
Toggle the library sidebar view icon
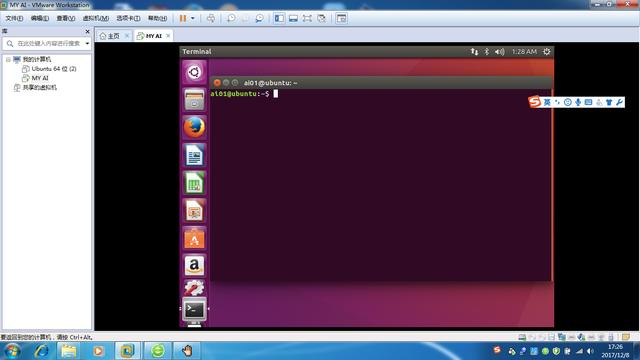279,18
